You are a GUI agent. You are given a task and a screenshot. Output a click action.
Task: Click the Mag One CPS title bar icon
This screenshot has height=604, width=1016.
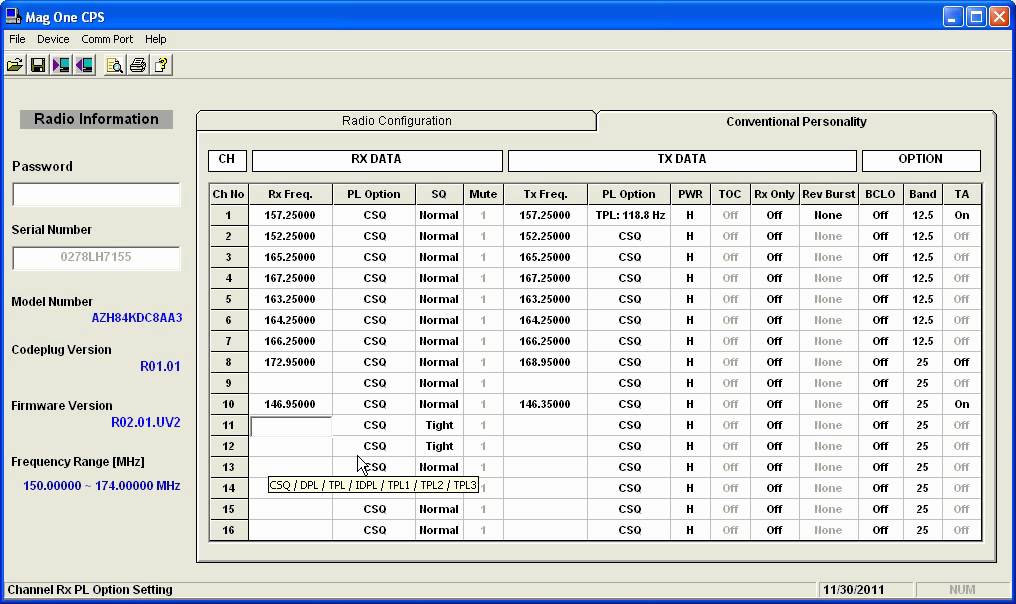12,16
